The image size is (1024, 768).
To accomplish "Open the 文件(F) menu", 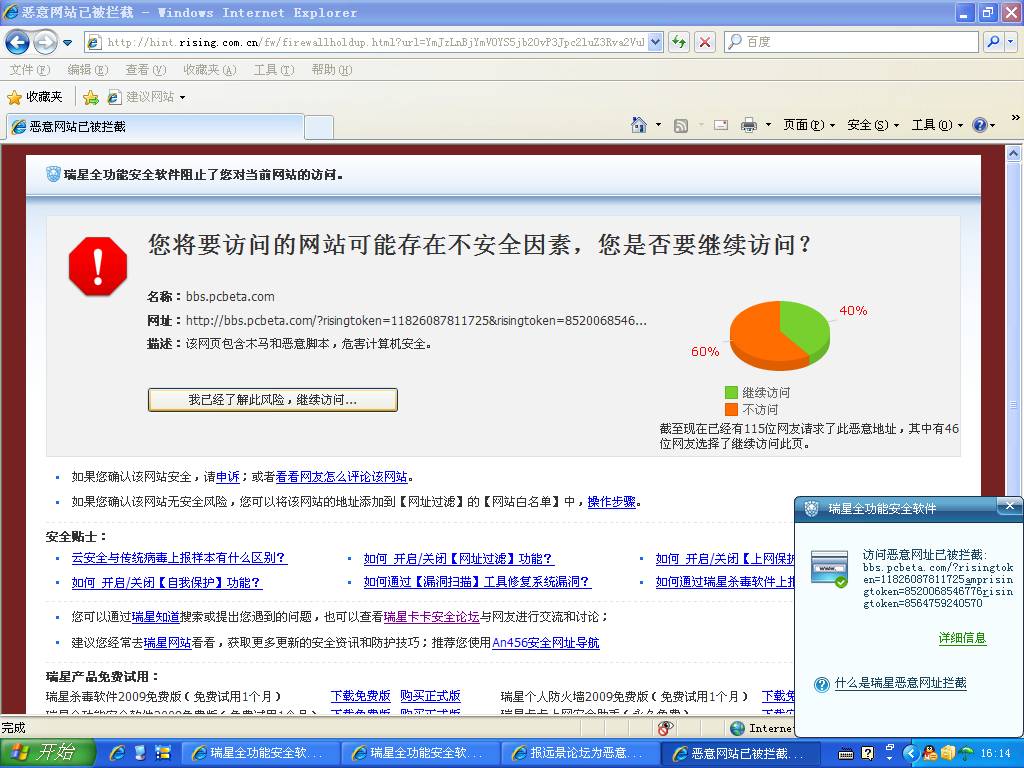I will [x=29, y=70].
